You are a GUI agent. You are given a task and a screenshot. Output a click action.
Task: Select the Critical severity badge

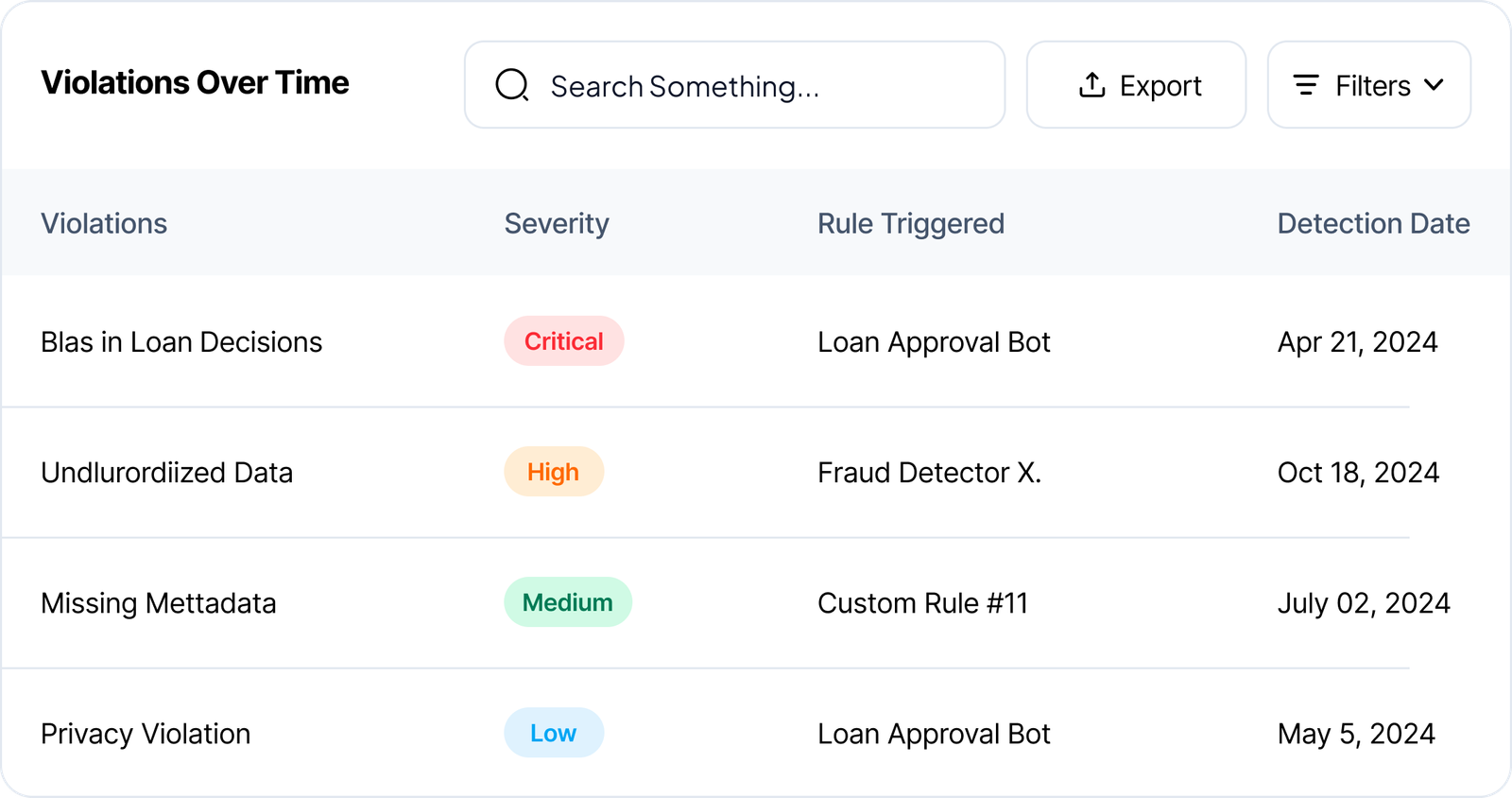coord(563,341)
